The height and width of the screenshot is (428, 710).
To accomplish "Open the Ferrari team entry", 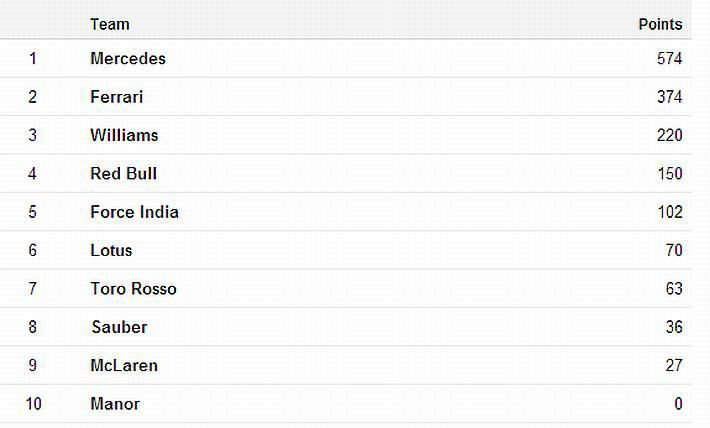I will 116,97.
